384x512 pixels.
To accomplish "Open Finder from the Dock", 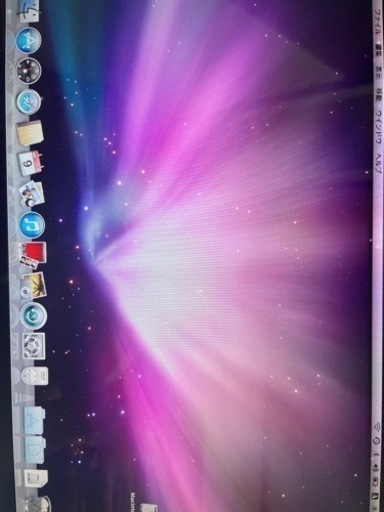I will 30,11.
